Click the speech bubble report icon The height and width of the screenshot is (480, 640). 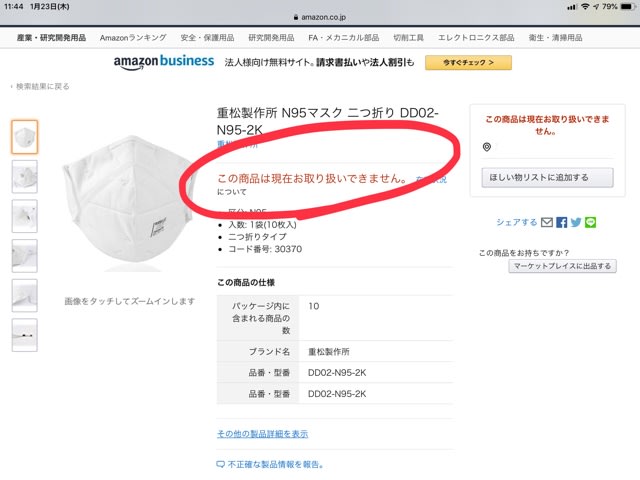[x=220, y=464]
